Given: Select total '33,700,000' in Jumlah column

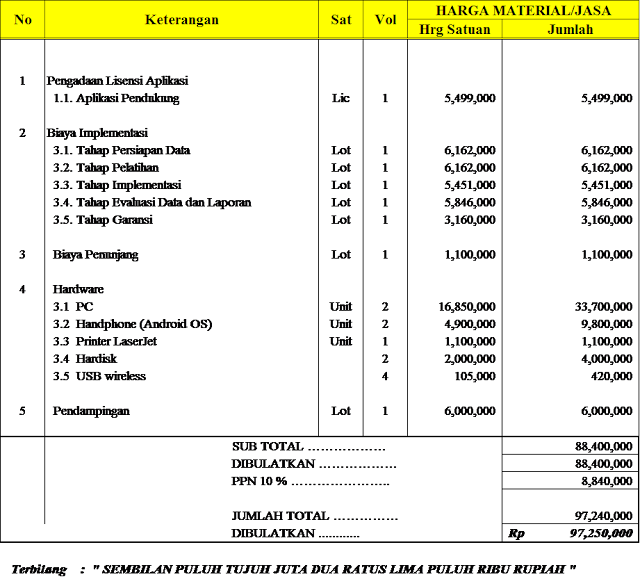Looking at the screenshot, I should [x=604, y=307].
